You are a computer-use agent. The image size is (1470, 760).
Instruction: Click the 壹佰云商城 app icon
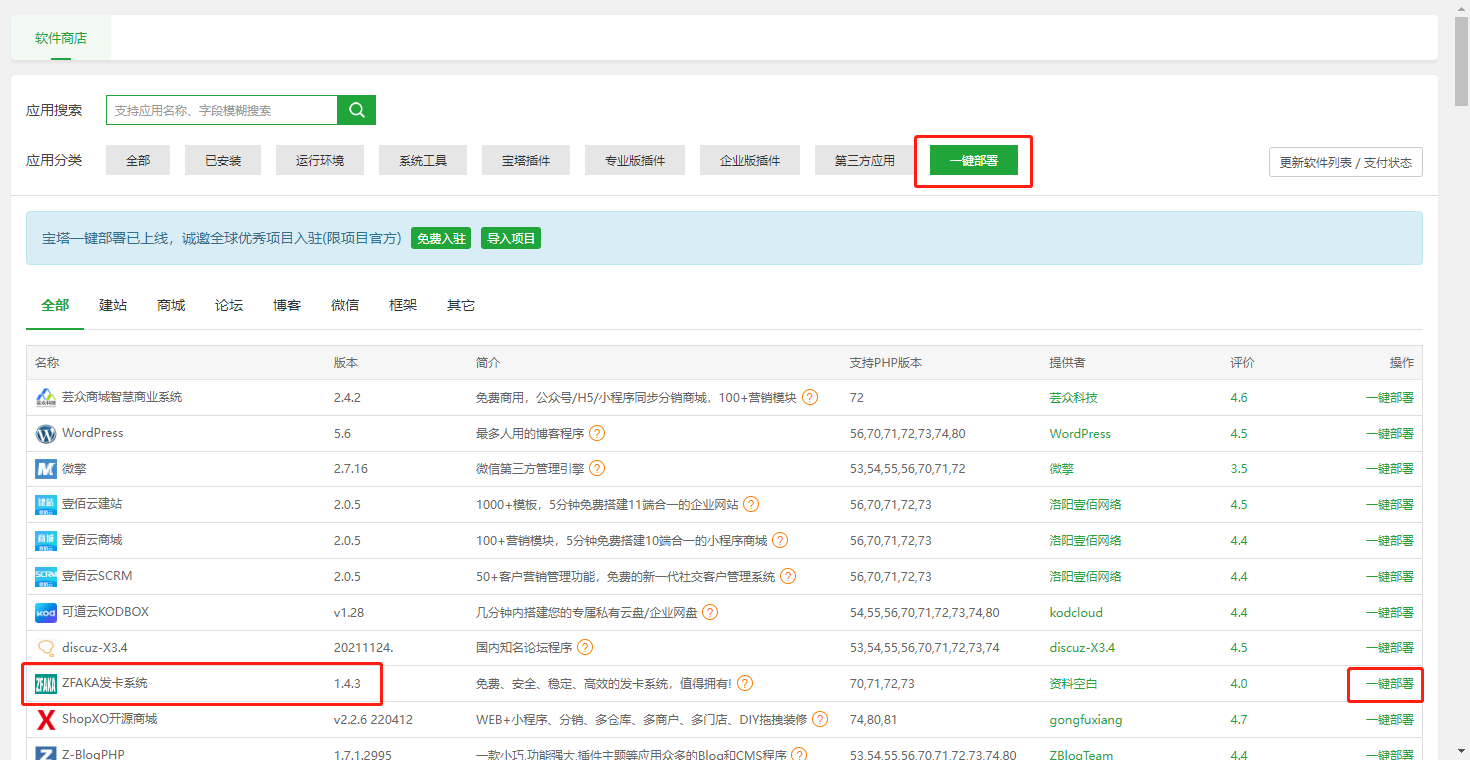click(46, 541)
